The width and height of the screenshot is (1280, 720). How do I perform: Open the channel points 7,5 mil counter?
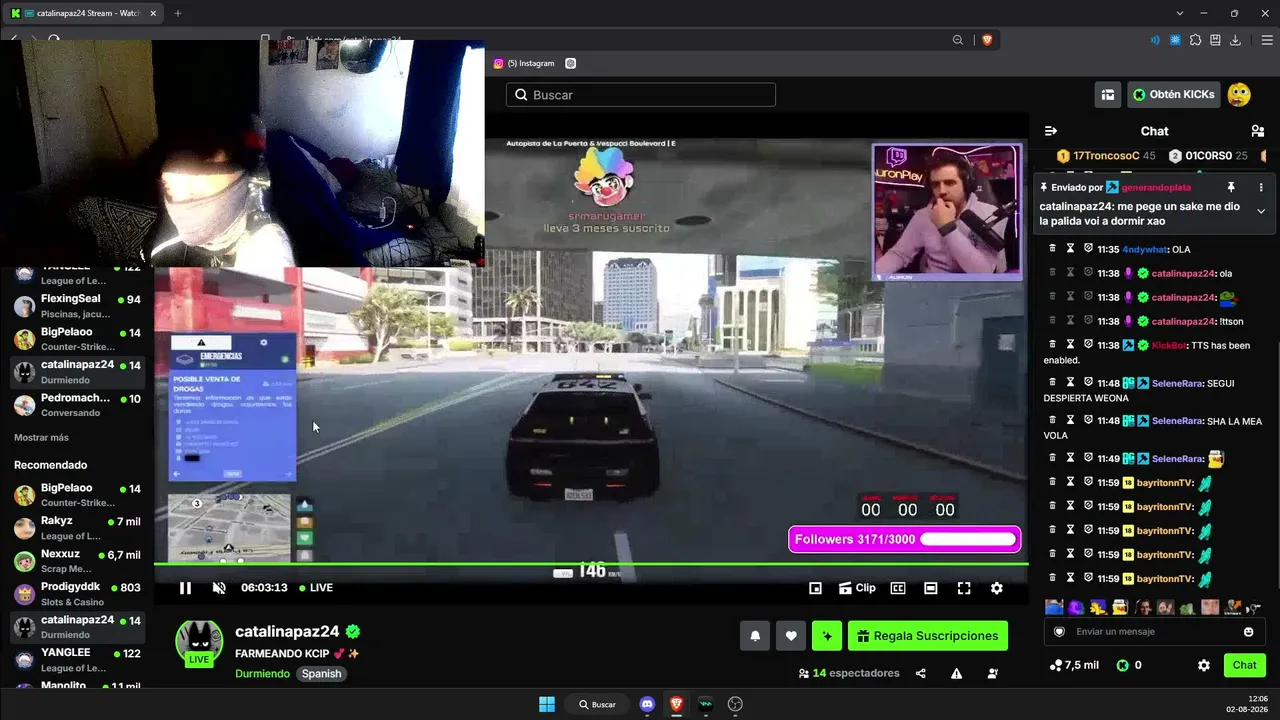pyautogui.click(x=1074, y=665)
